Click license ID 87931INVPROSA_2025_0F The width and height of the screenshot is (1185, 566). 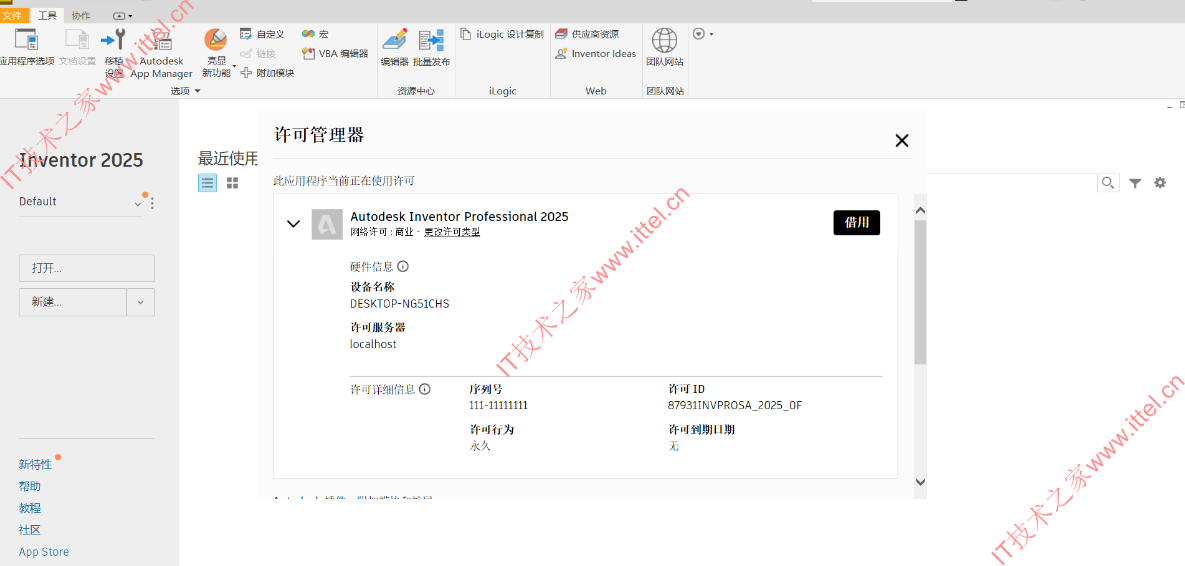pos(735,405)
